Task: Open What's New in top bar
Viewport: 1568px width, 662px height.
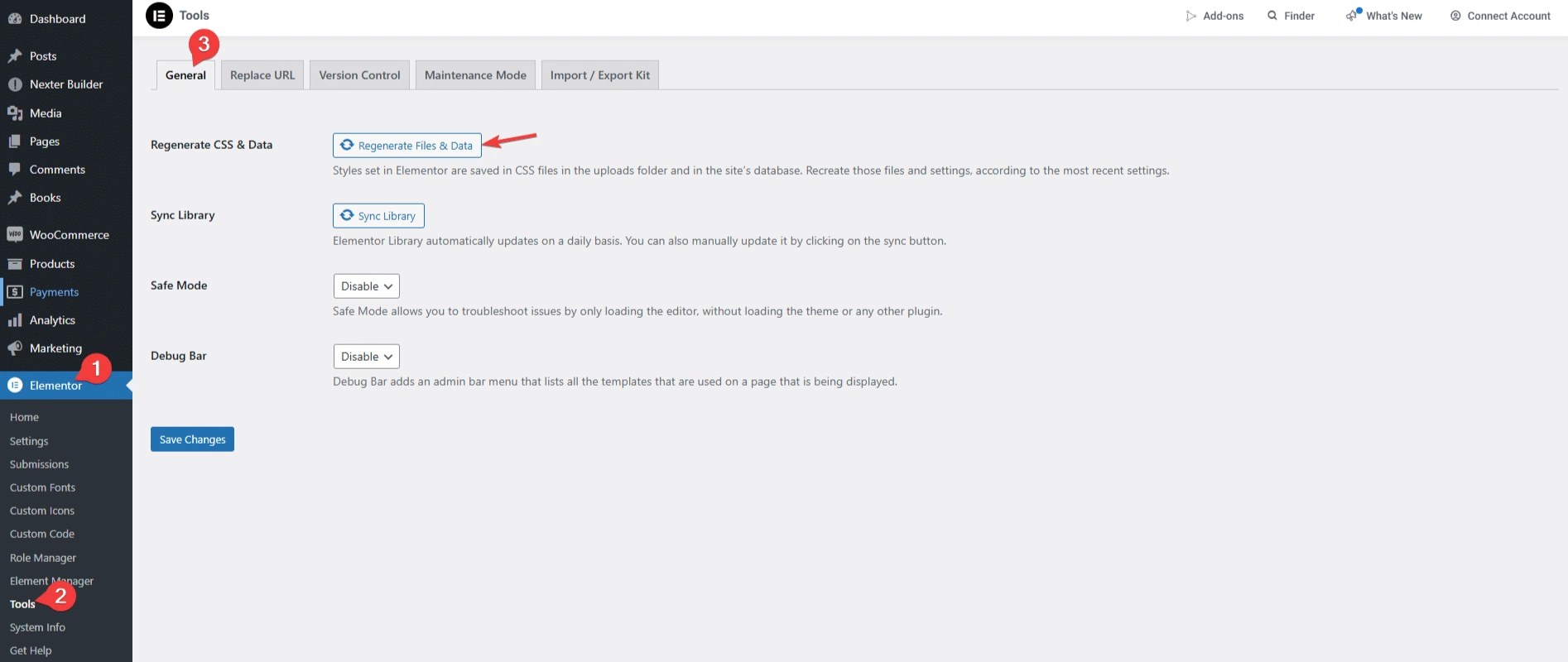Action: (1384, 16)
